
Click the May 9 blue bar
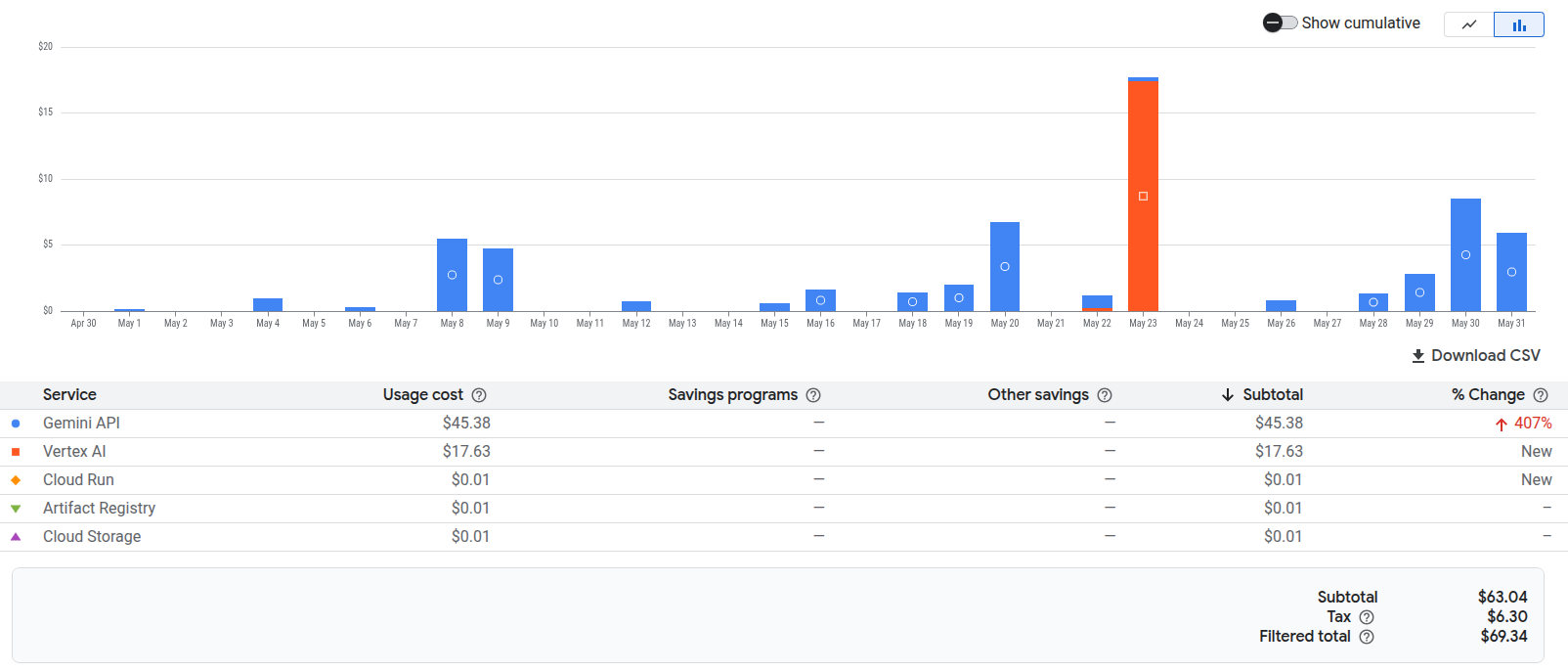(x=498, y=280)
